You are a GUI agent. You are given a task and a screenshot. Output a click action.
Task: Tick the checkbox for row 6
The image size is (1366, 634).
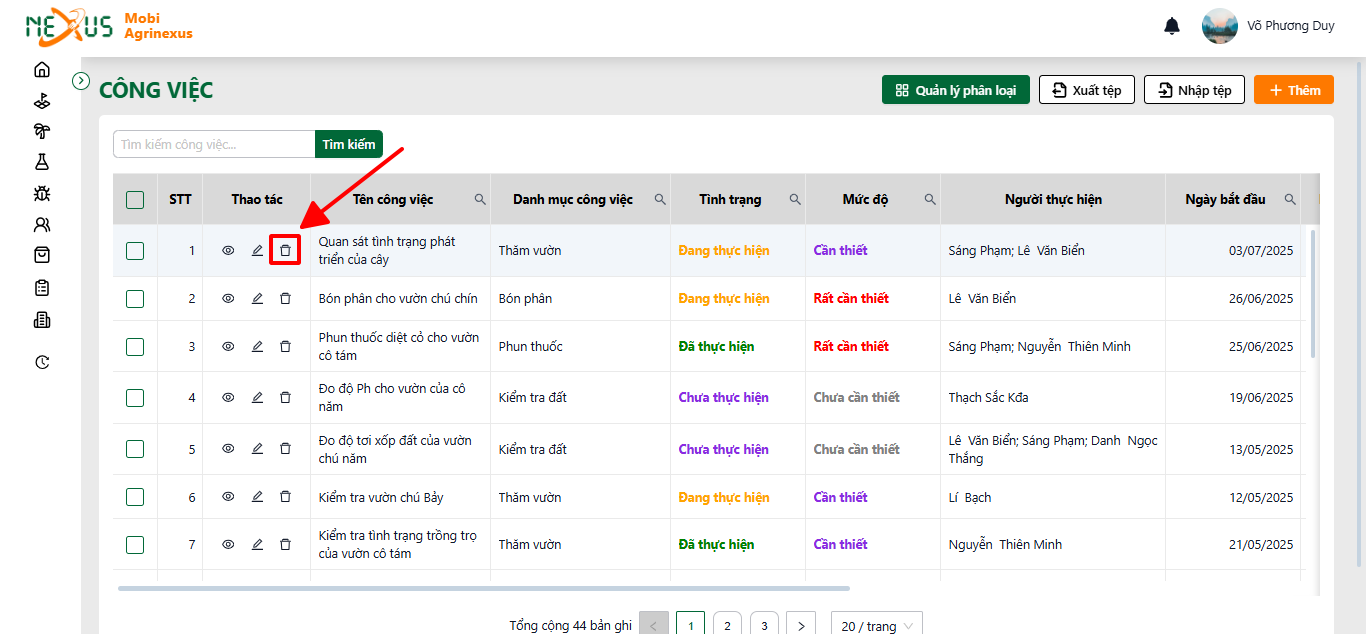tap(135, 498)
